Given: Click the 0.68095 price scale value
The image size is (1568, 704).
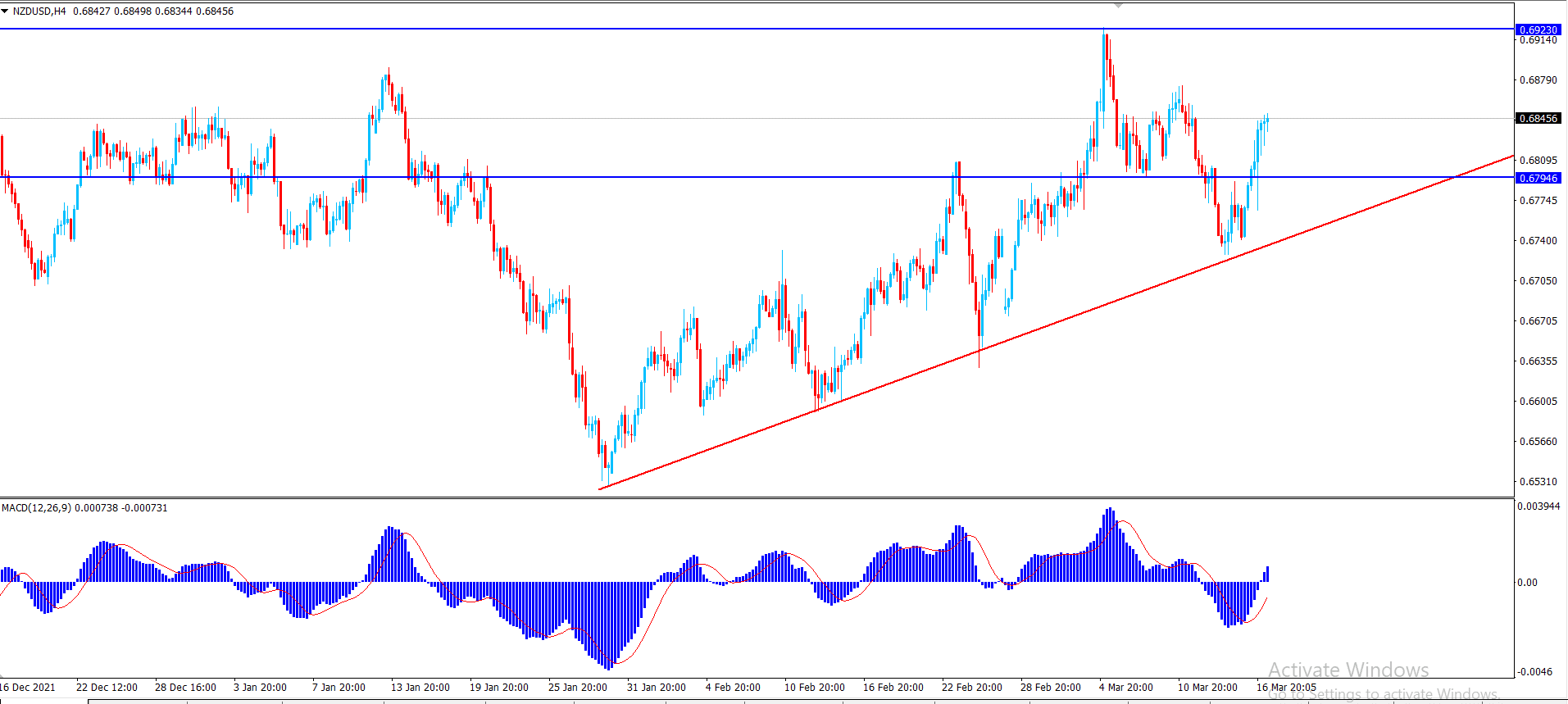Looking at the screenshot, I should pos(1538,161).
